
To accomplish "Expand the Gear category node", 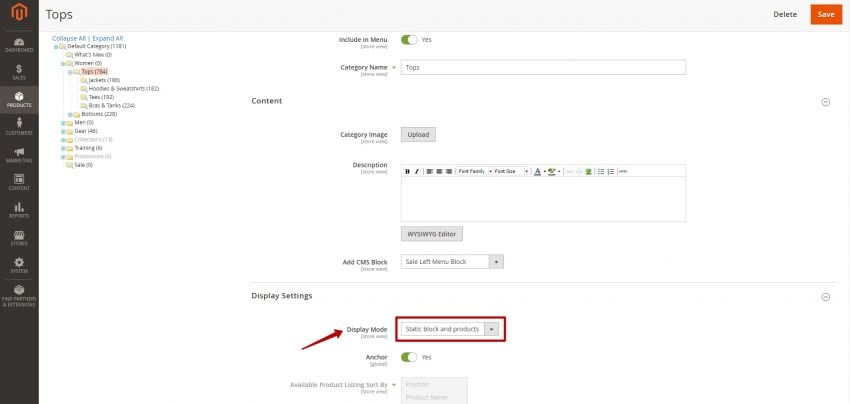I will pyautogui.click(x=63, y=131).
